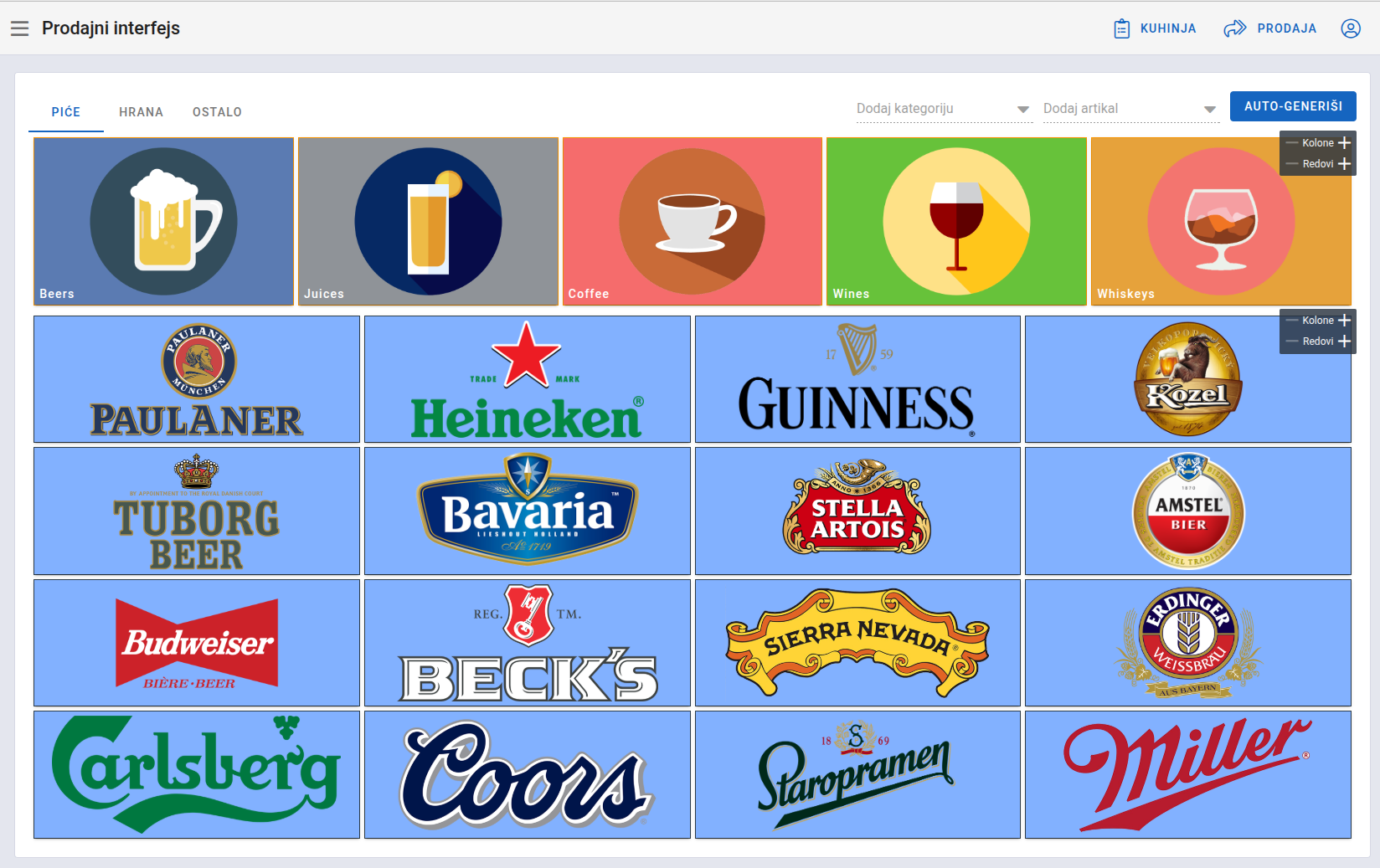This screenshot has height=868, width=1380.
Task: Pick the Stella Artois tile
Action: pos(857,511)
